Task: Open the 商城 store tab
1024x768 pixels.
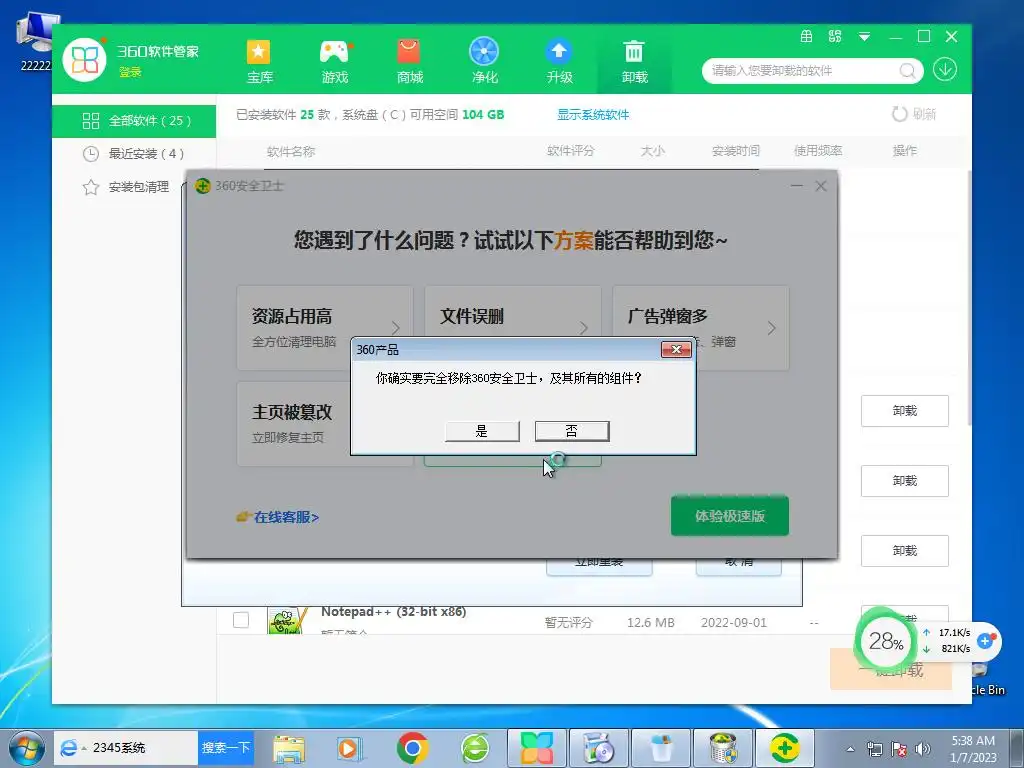Action: click(x=409, y=61)
